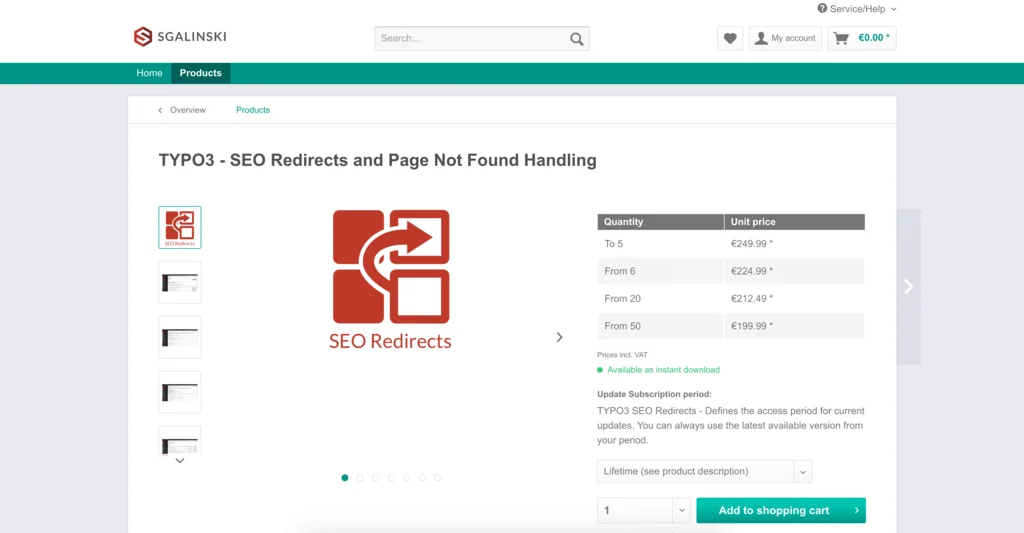Click the Sgalinski logo
The image size is (1024, 533).
(180, 37)
